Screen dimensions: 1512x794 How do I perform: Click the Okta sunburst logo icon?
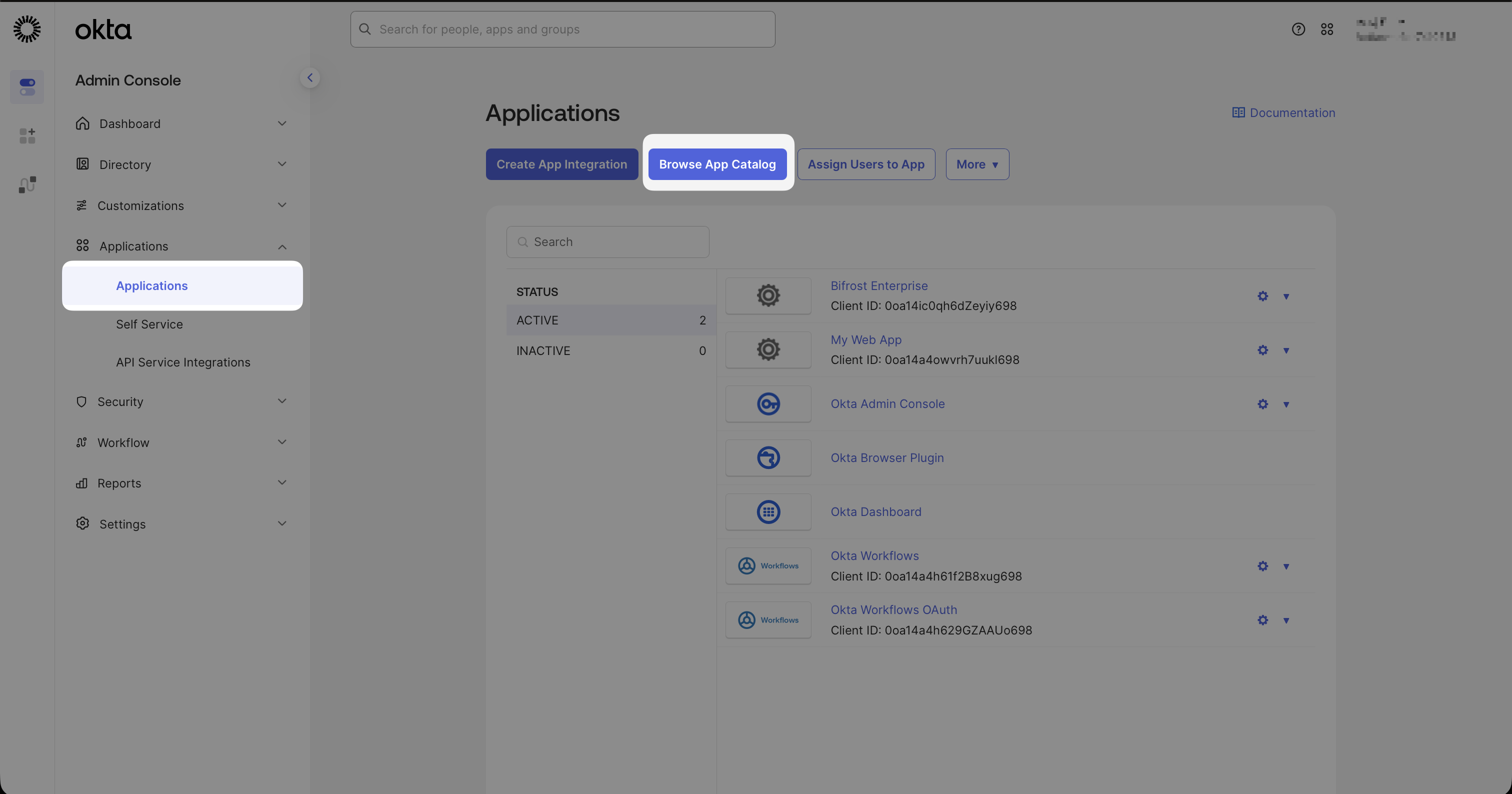pos(27,29)
